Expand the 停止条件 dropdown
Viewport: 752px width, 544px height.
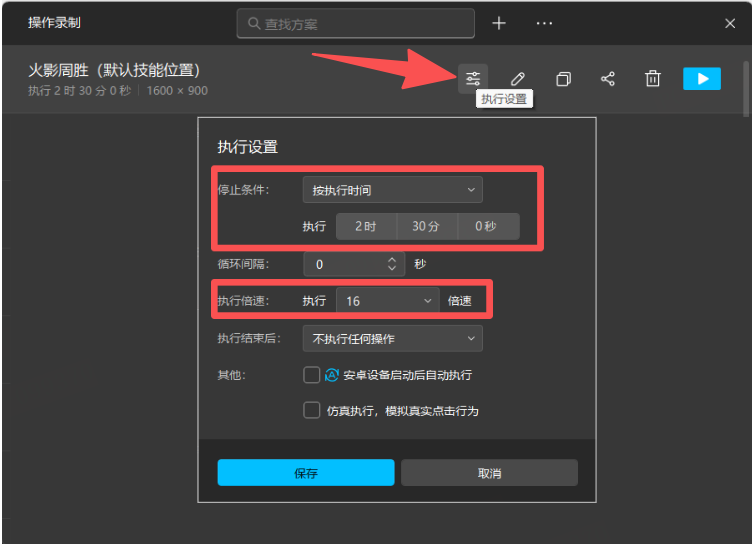pyautogui.click(x=392, y=189)
